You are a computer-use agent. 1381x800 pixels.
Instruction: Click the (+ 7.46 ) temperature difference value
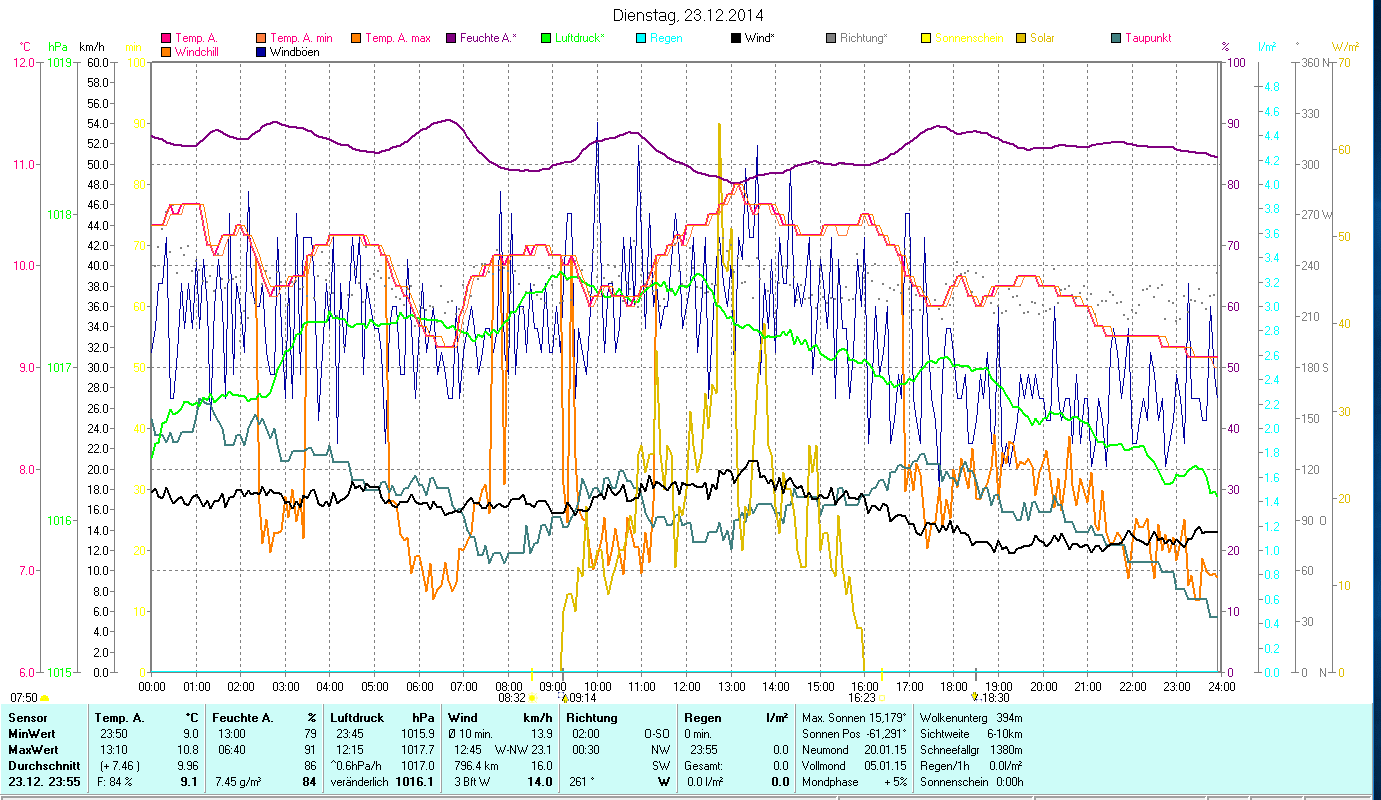click(x=118, y=766)
